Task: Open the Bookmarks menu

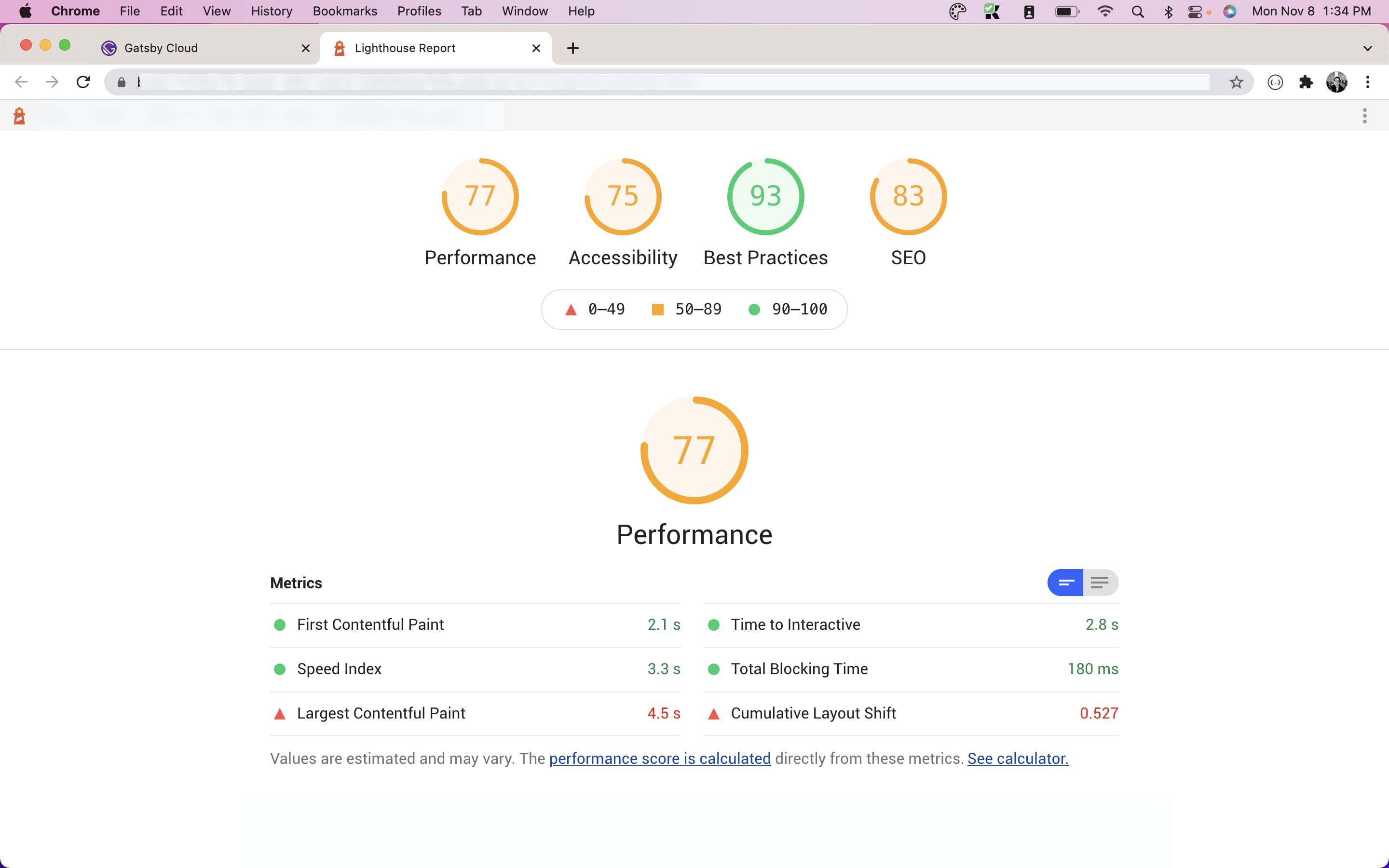Action: click(344, 12)
